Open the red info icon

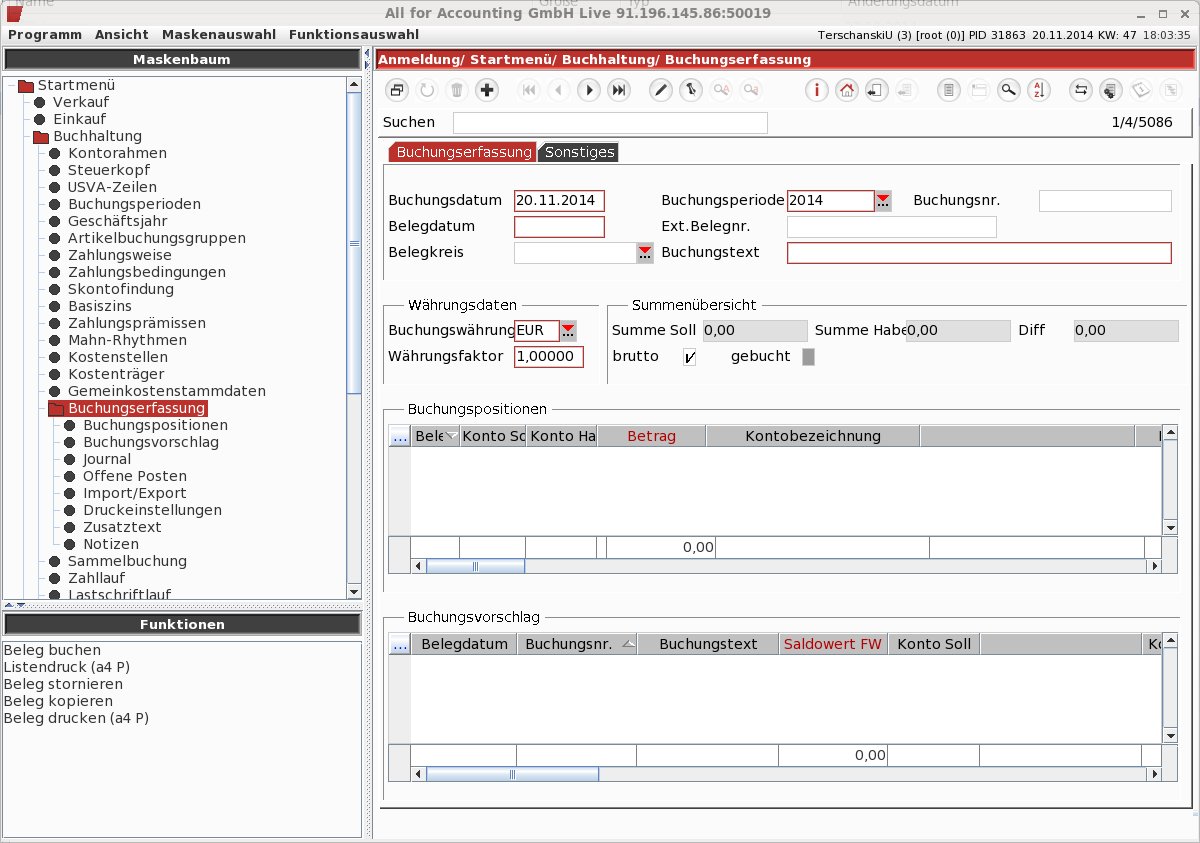point(817,90)
